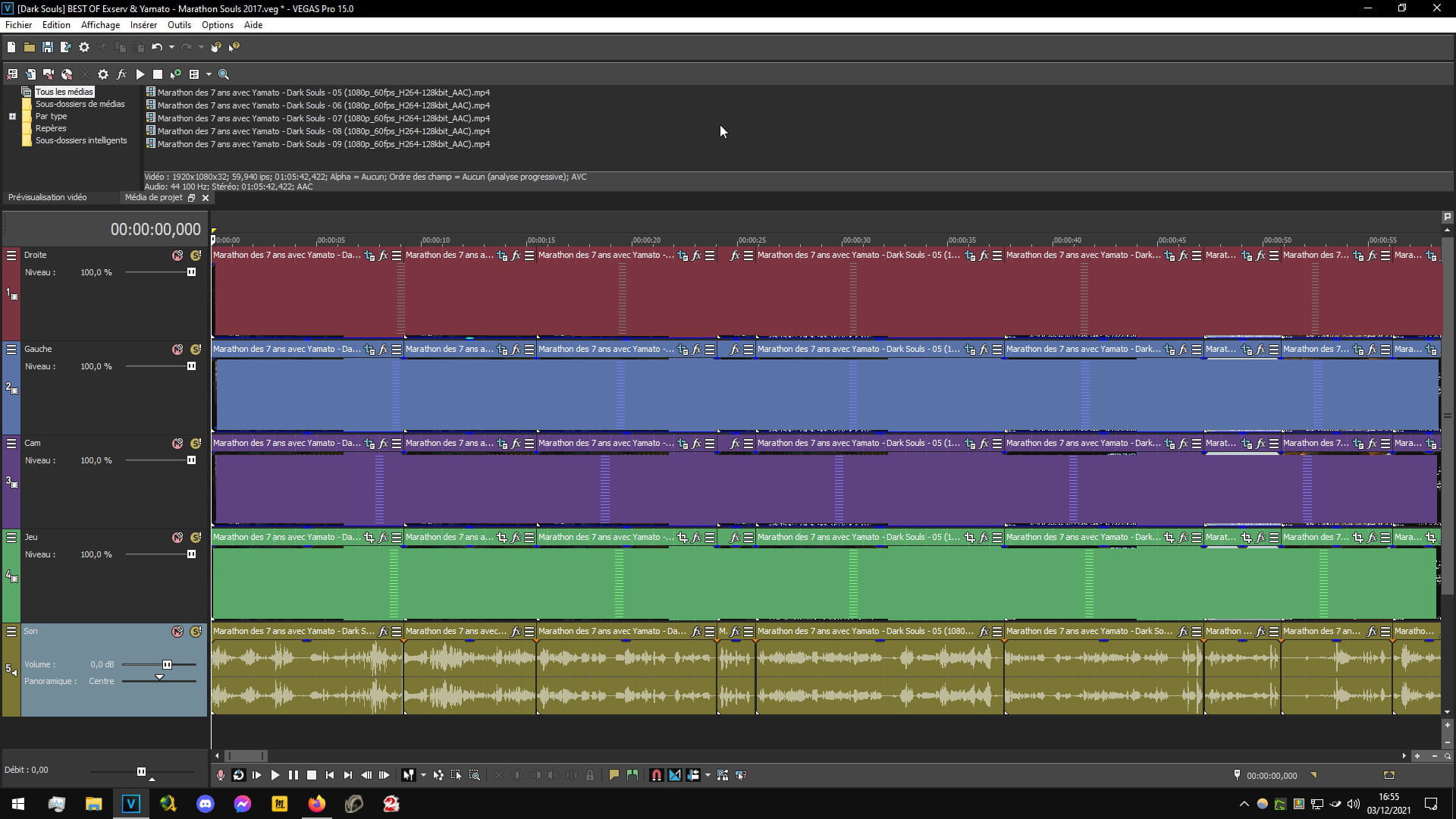Viewport: 1456px width, 819px height.
Task: Open the Jeu track hamburger menu
Action: 11,538
